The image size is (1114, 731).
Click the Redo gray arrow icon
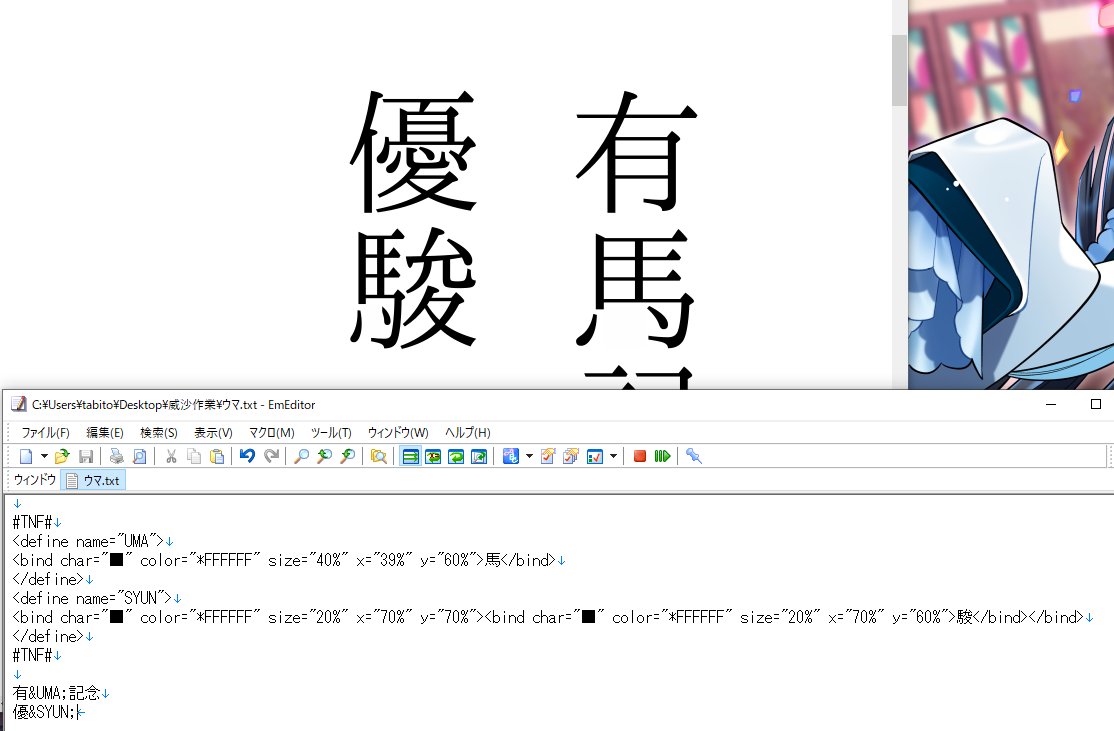pos(271,456)
